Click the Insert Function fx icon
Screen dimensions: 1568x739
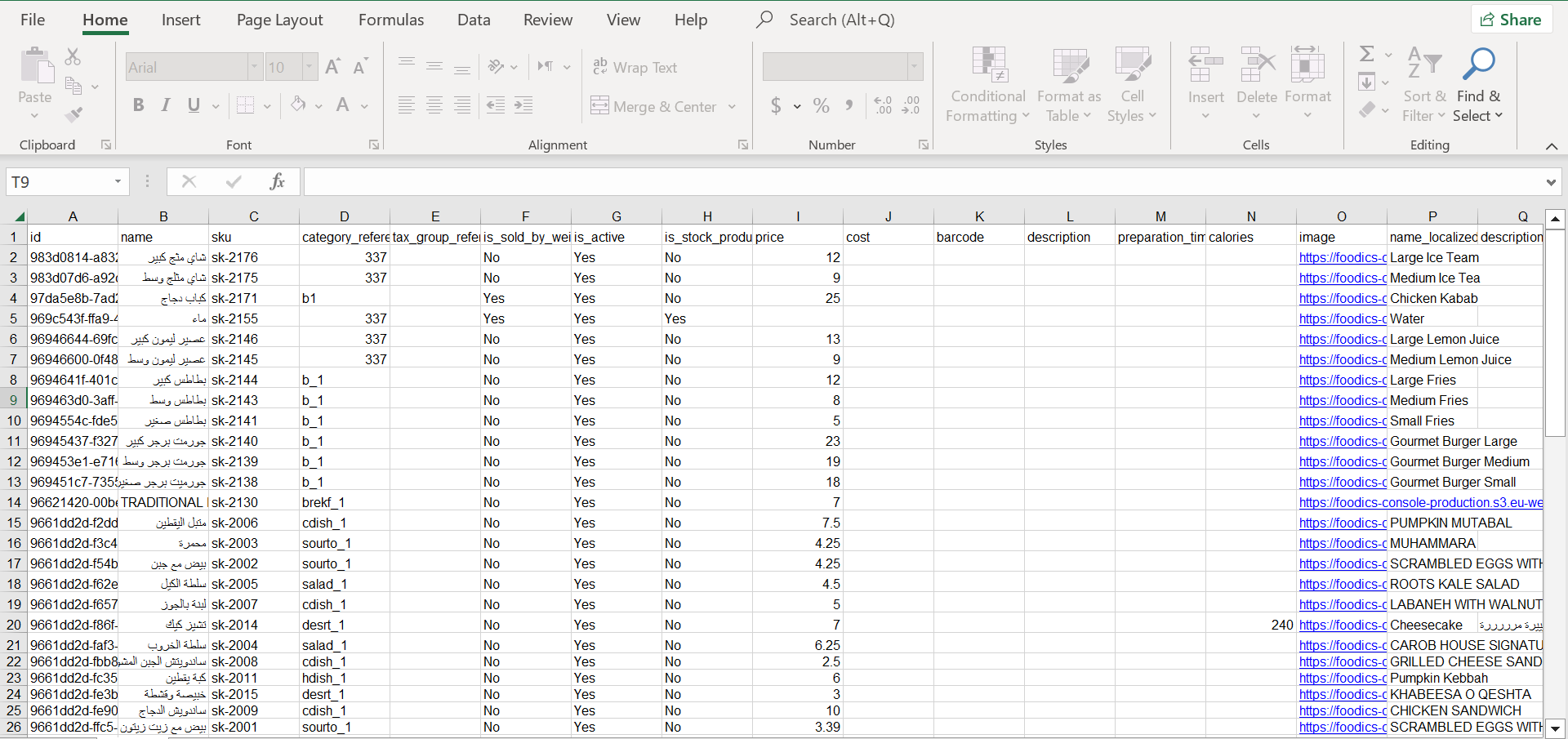pos(277,181)
